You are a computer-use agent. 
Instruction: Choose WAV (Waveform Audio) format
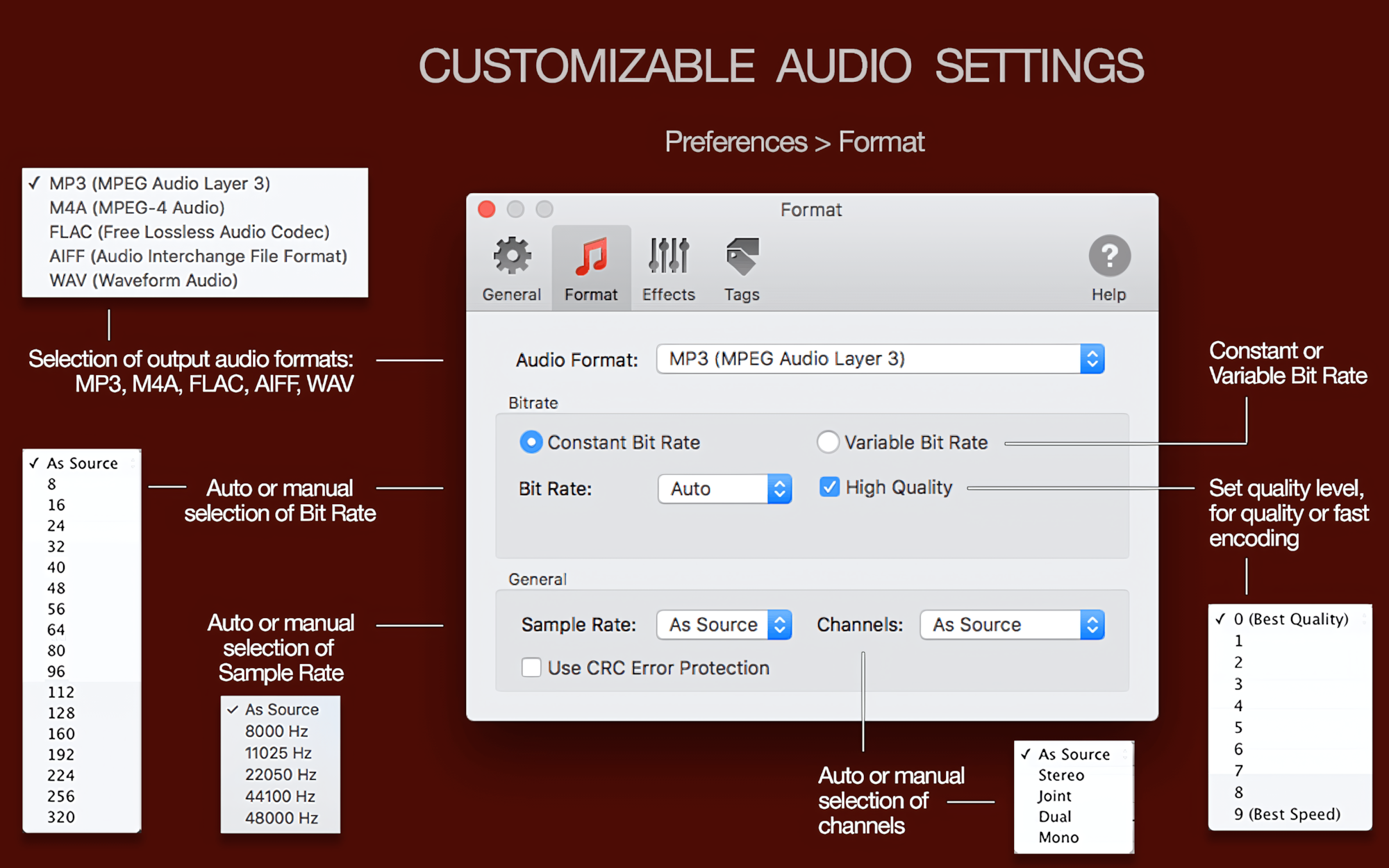[x=142, y=280]
